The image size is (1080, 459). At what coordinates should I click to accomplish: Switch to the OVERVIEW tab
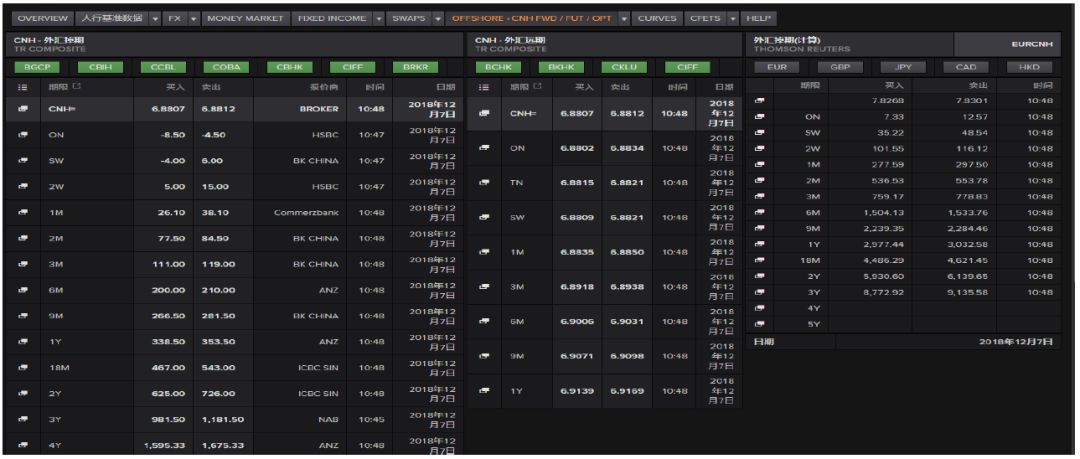(x=42, y=19)
